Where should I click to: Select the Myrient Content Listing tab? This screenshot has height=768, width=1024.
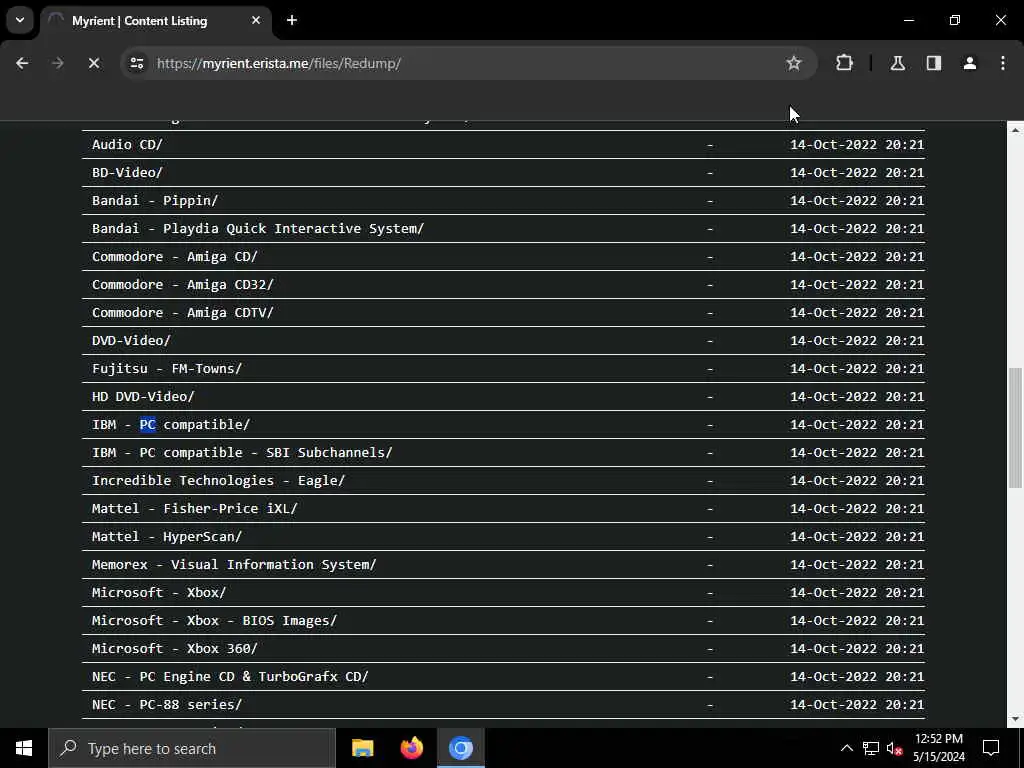coord(156,21)
